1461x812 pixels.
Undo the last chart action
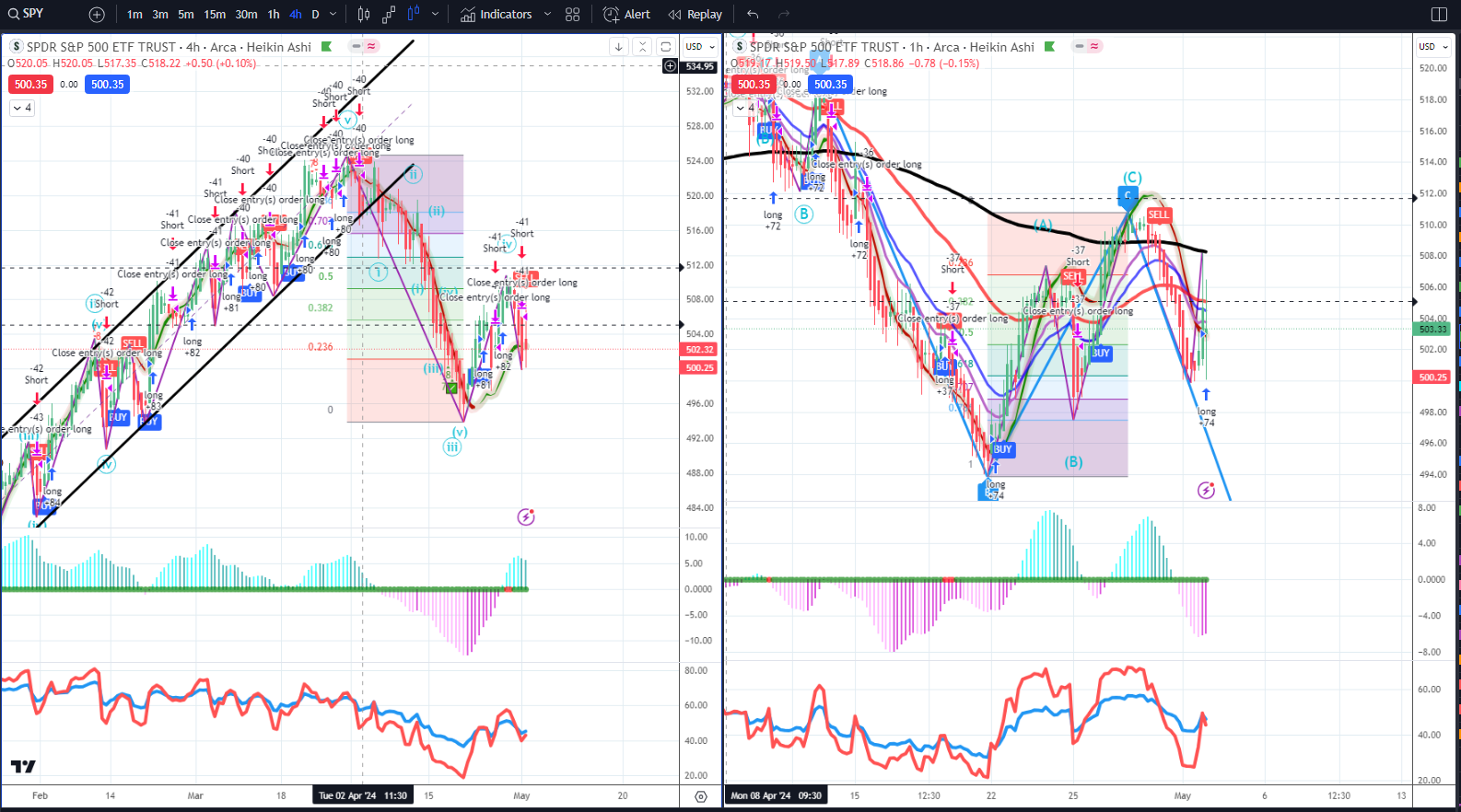[x=753, y=15]
